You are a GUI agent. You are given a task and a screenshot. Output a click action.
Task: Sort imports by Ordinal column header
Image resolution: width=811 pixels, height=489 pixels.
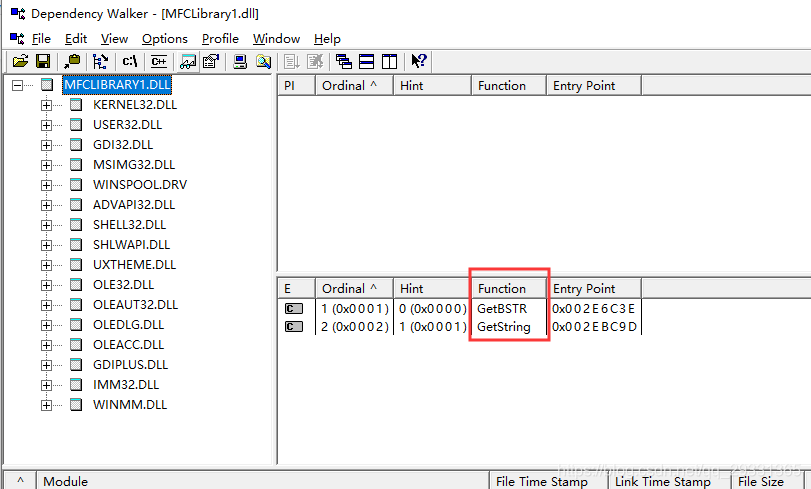354,86
